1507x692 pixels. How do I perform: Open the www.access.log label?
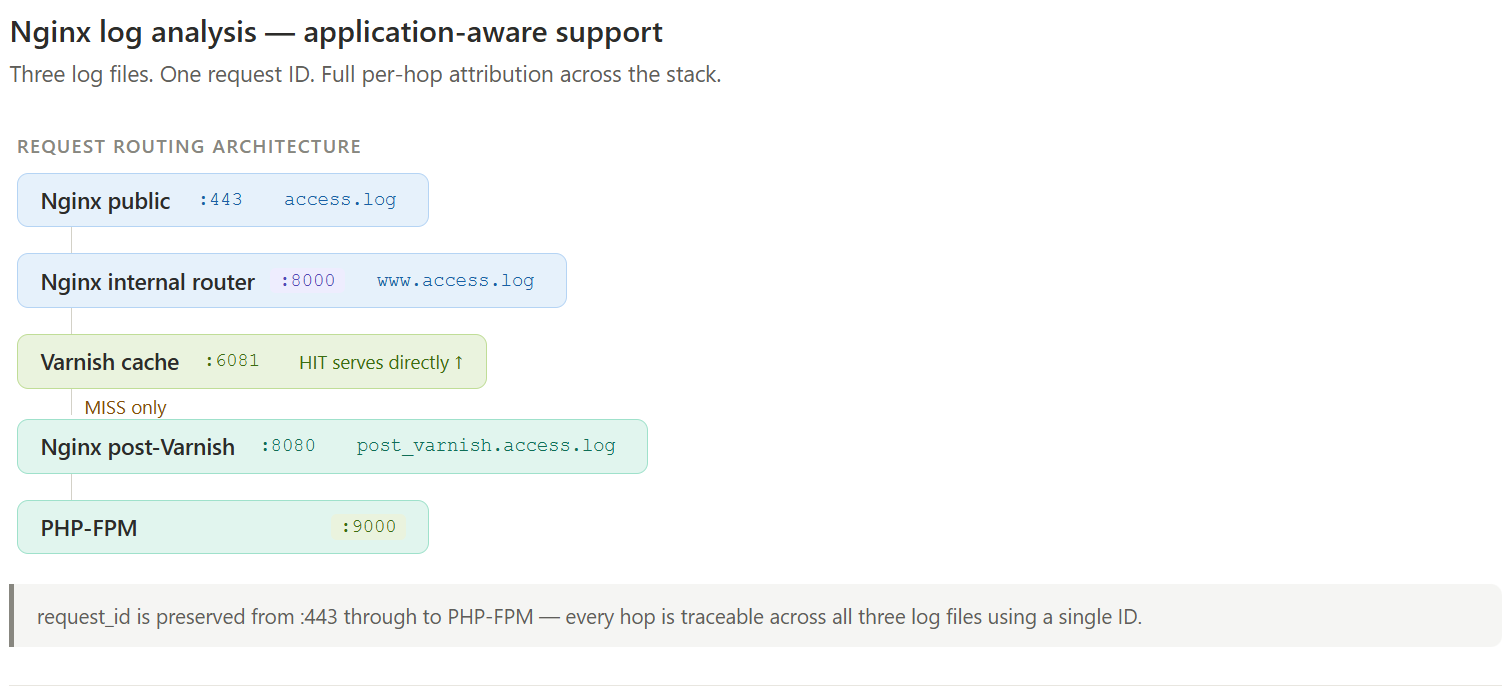click(x=455, y=281)
